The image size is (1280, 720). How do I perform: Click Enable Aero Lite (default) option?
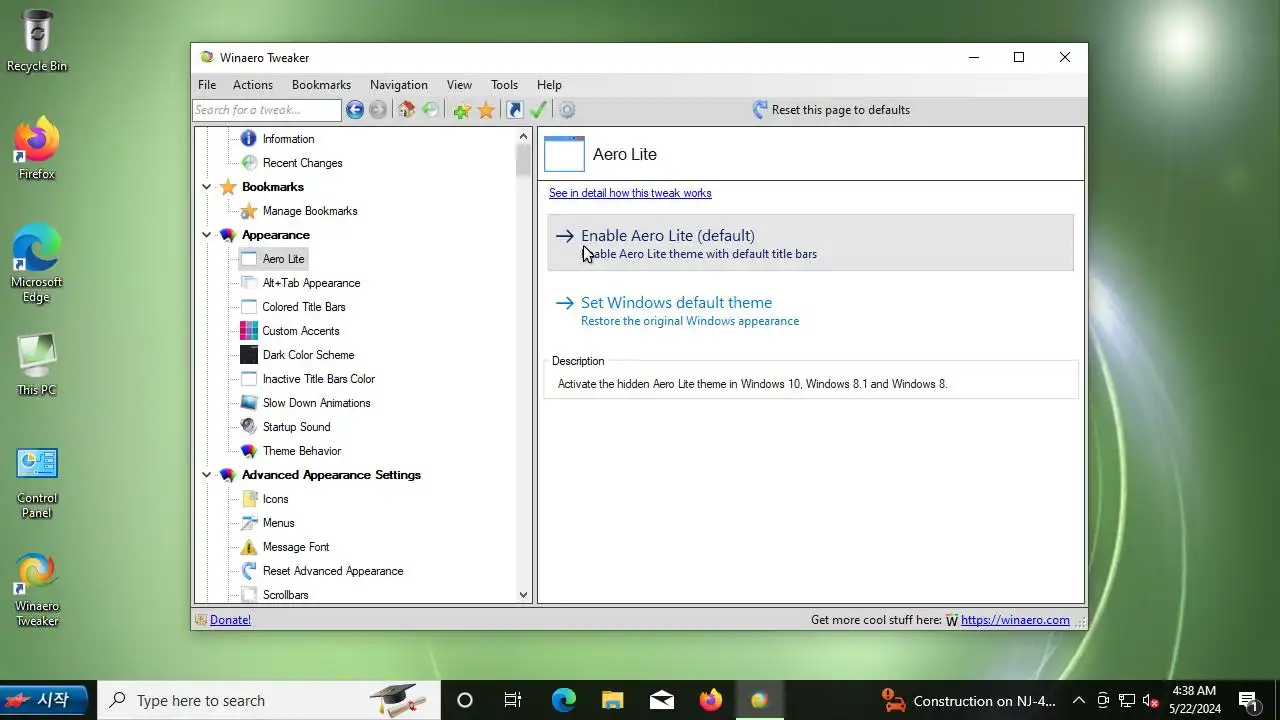click(810, 243)
